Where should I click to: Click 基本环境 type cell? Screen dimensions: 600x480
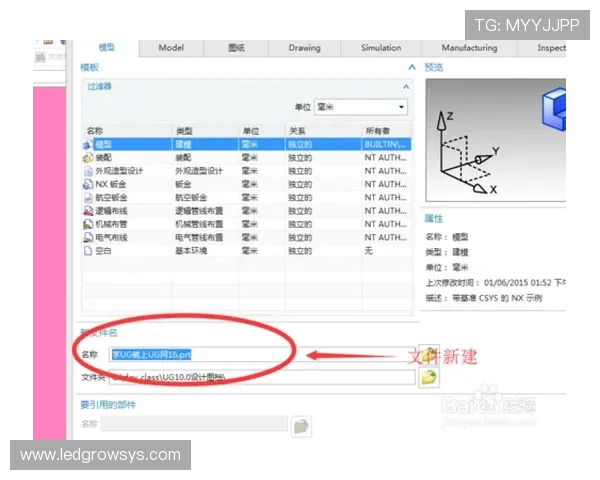[x=191, y=251]
